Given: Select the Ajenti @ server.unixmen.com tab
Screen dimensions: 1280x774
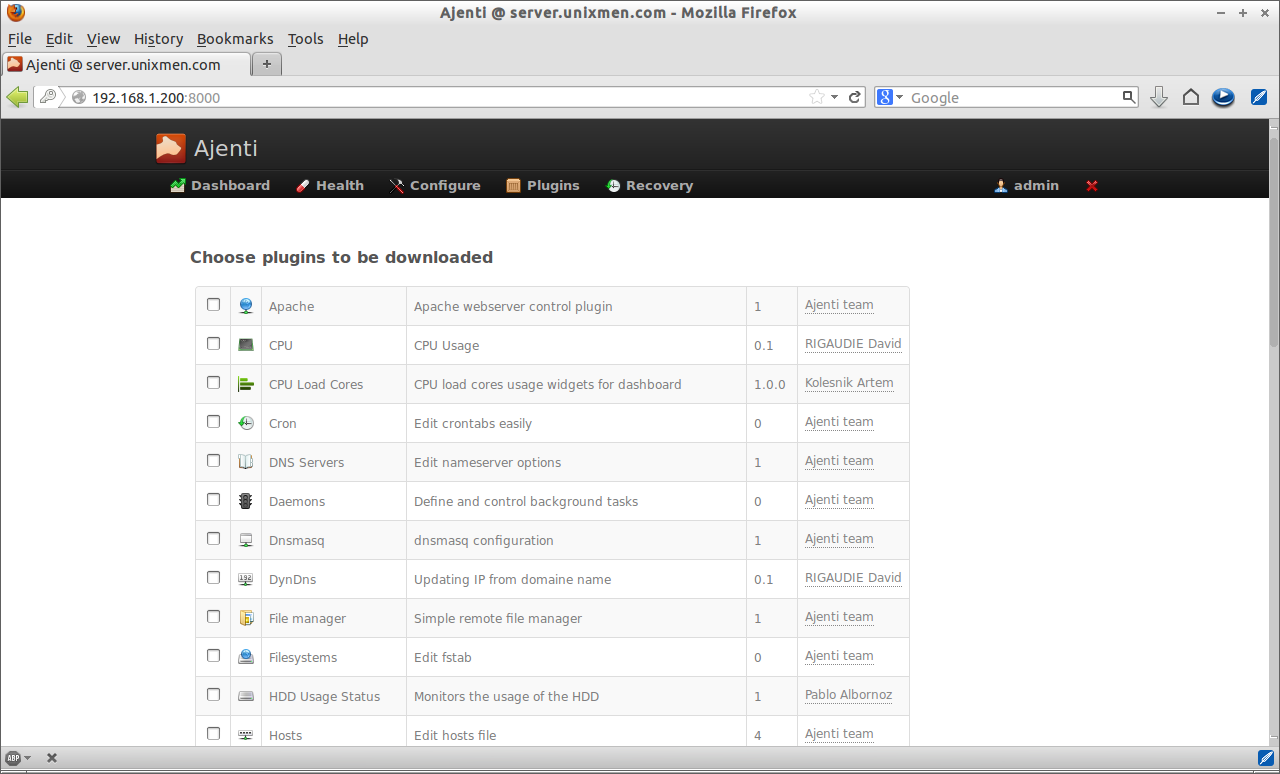Looking at the screenshot, I should click(x=126, y=64).
